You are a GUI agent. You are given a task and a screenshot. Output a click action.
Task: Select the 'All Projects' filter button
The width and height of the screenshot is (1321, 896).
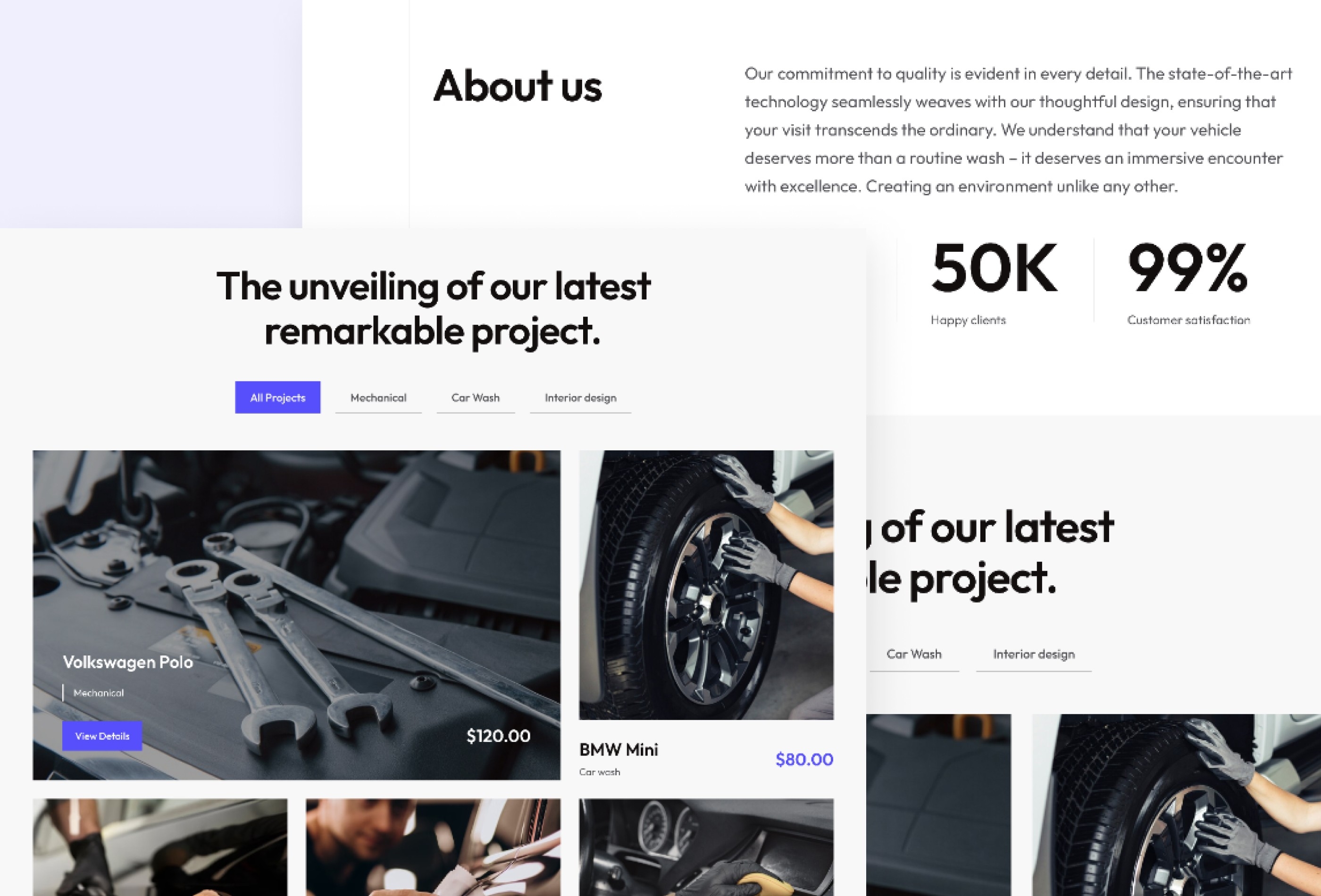tap(278, 397)
